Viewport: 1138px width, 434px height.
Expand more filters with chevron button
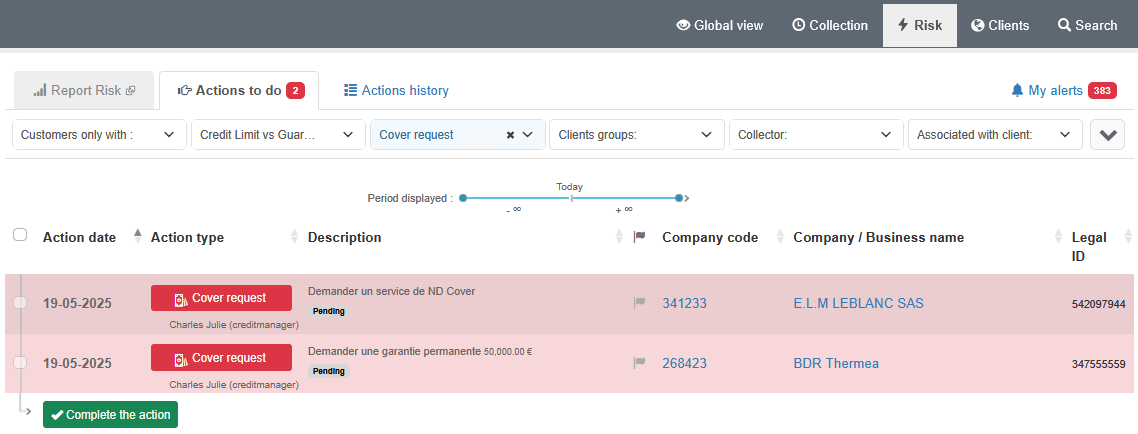[x=1107, y=135]
